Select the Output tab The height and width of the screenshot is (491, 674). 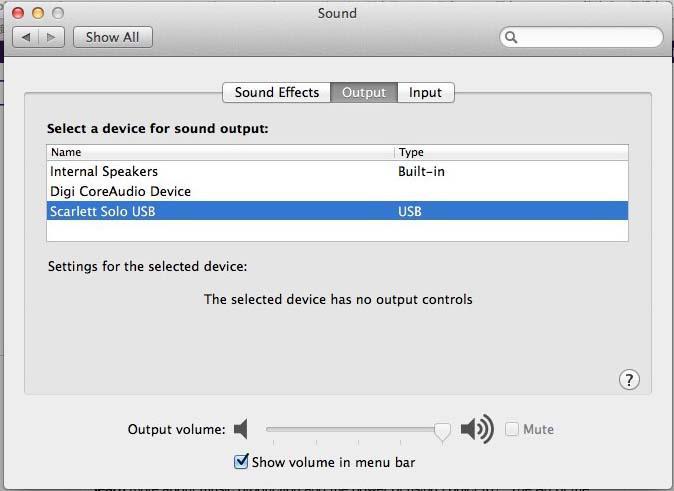363,92
